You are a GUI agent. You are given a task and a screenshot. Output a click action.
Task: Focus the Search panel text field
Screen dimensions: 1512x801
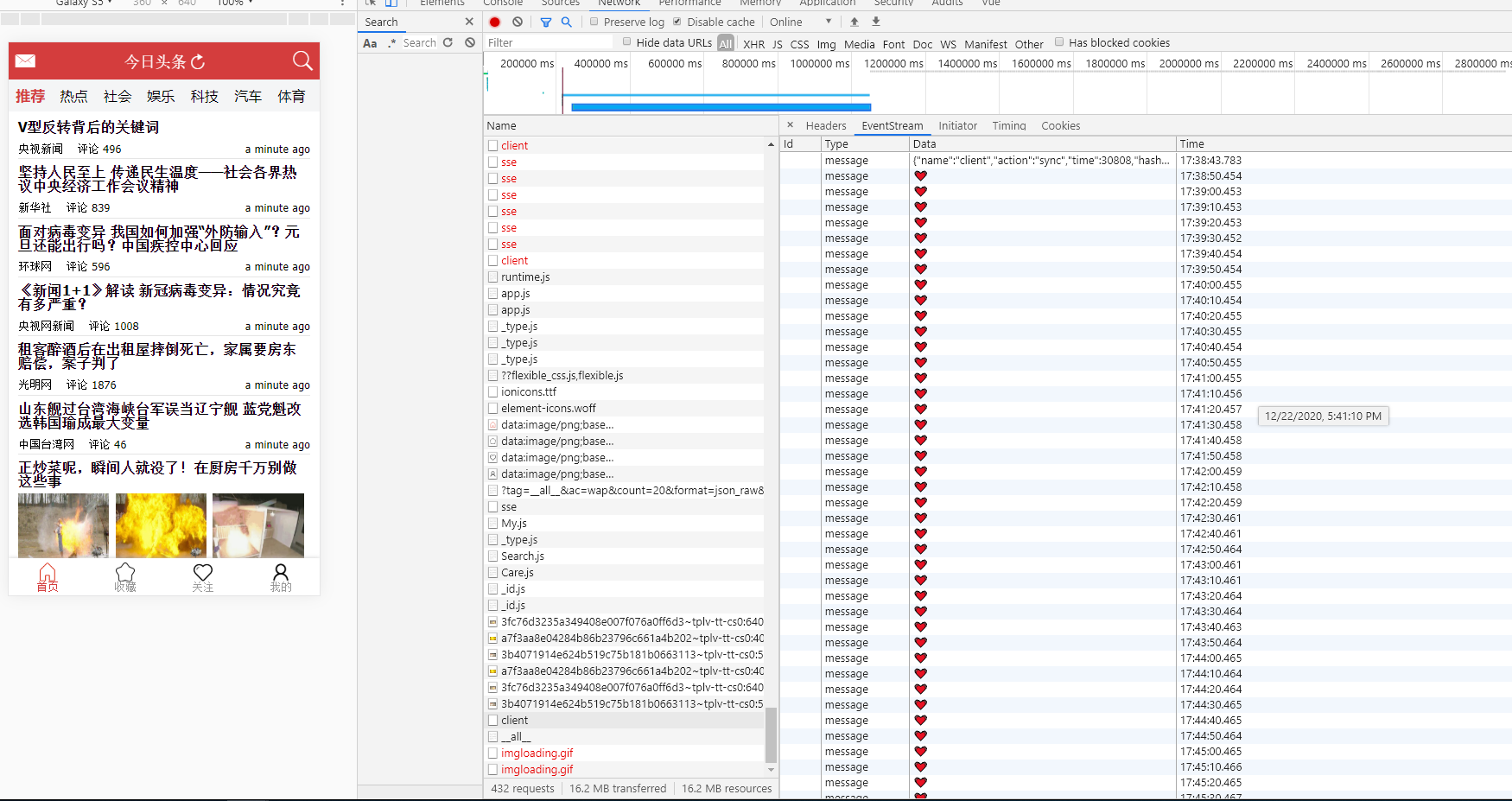(x=419, y=42)
